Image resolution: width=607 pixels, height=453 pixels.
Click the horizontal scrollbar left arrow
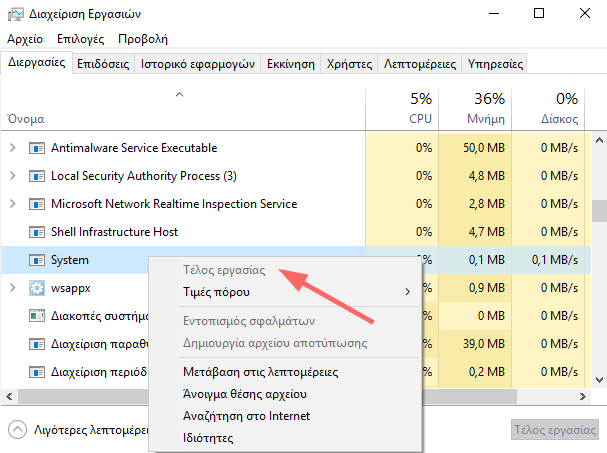click(x=9, y=396)
